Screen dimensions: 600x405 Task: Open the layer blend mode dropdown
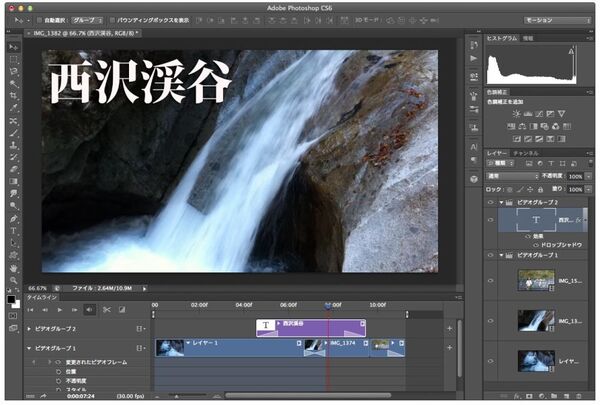point(513,176)
